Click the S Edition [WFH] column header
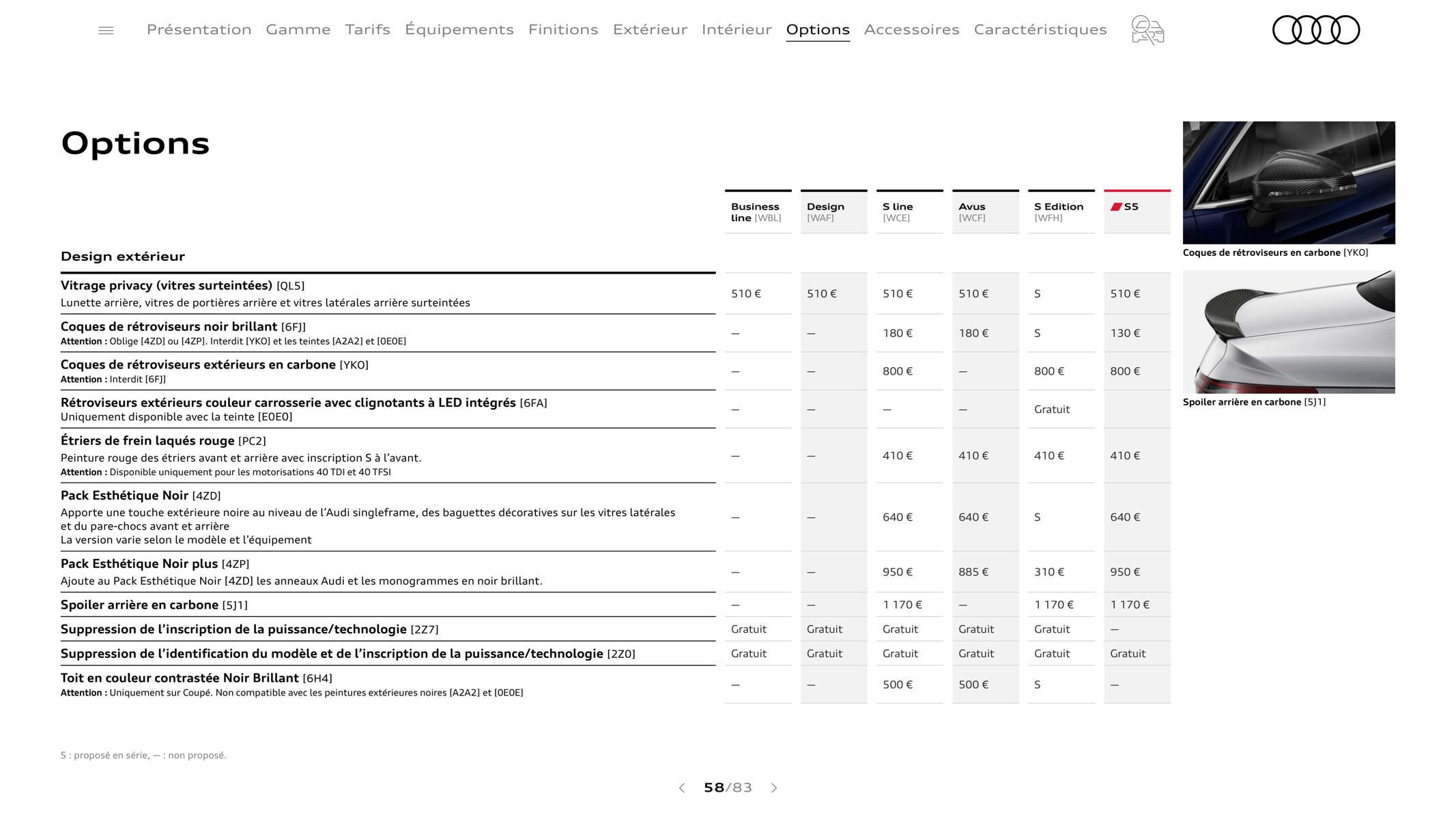This screenshot has width=1456, height=819. click(1061, 212)
